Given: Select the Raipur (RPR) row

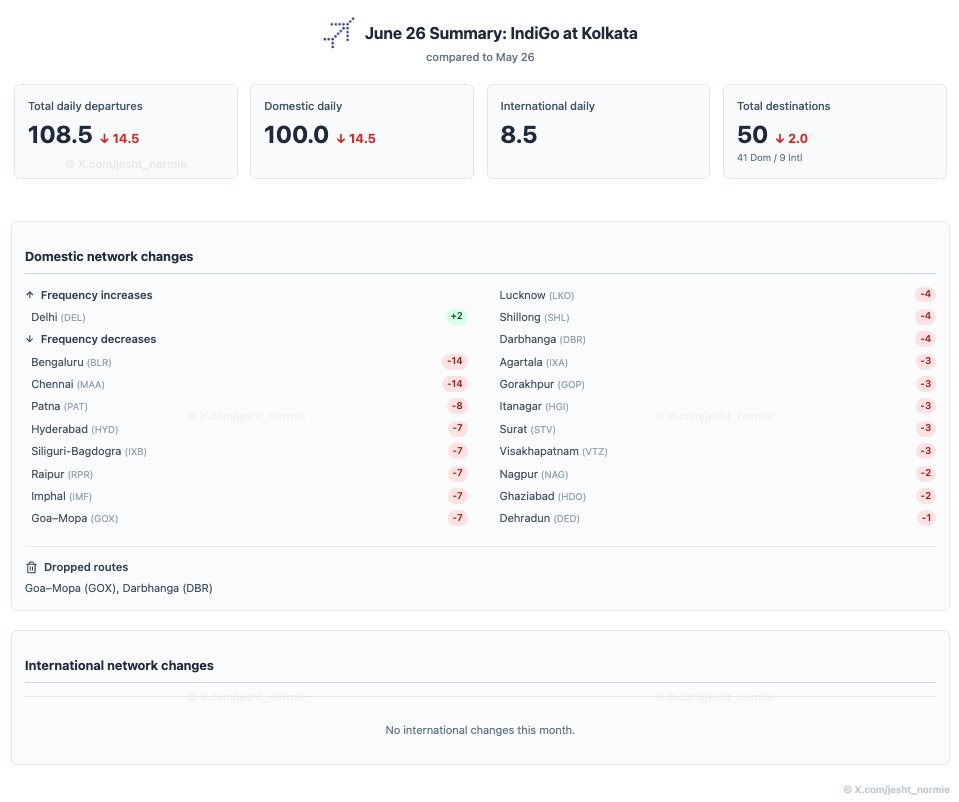Looking at the screenshot, I should [249, 474].
